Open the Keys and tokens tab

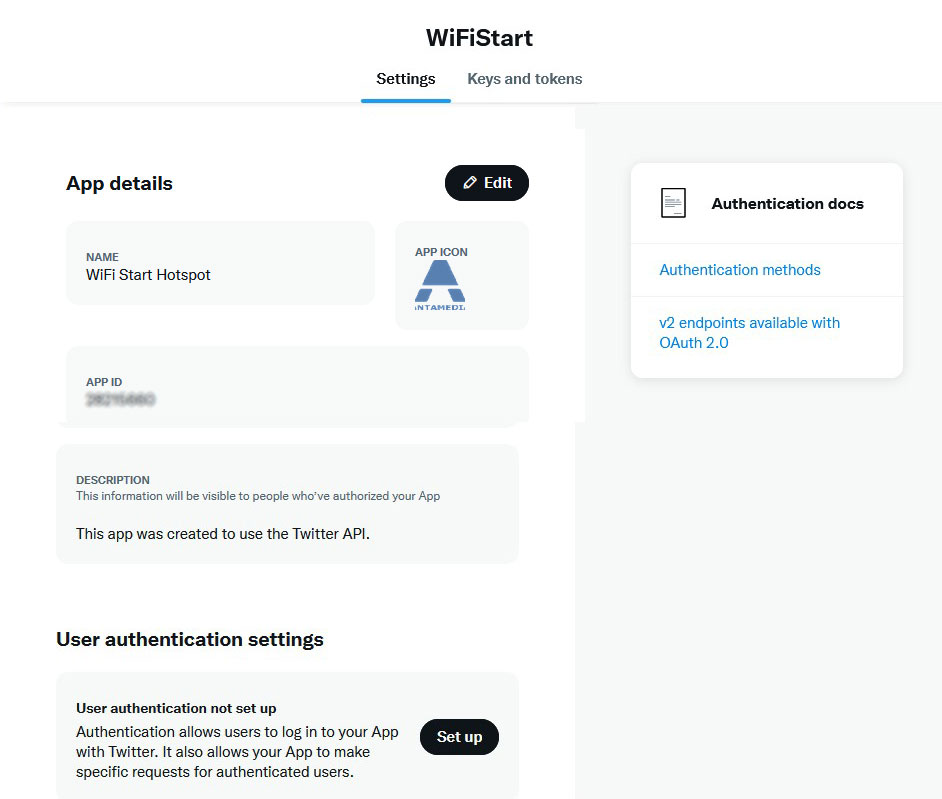click(x=524, y=79)
